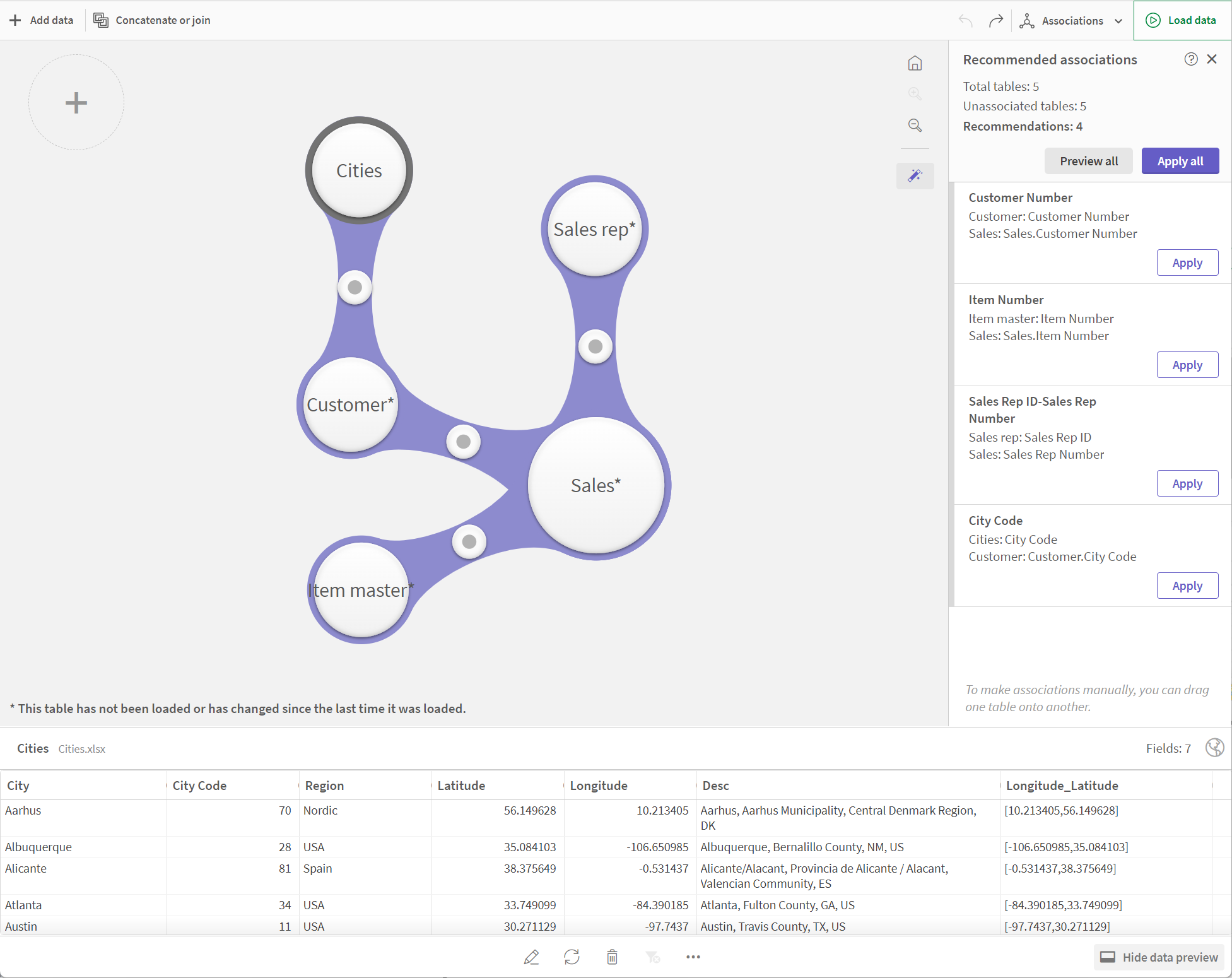Image resolution: width=1232 pixels, height=978 pixels.
Task: Toggle Hide data preview
Action: point(1159,957)
